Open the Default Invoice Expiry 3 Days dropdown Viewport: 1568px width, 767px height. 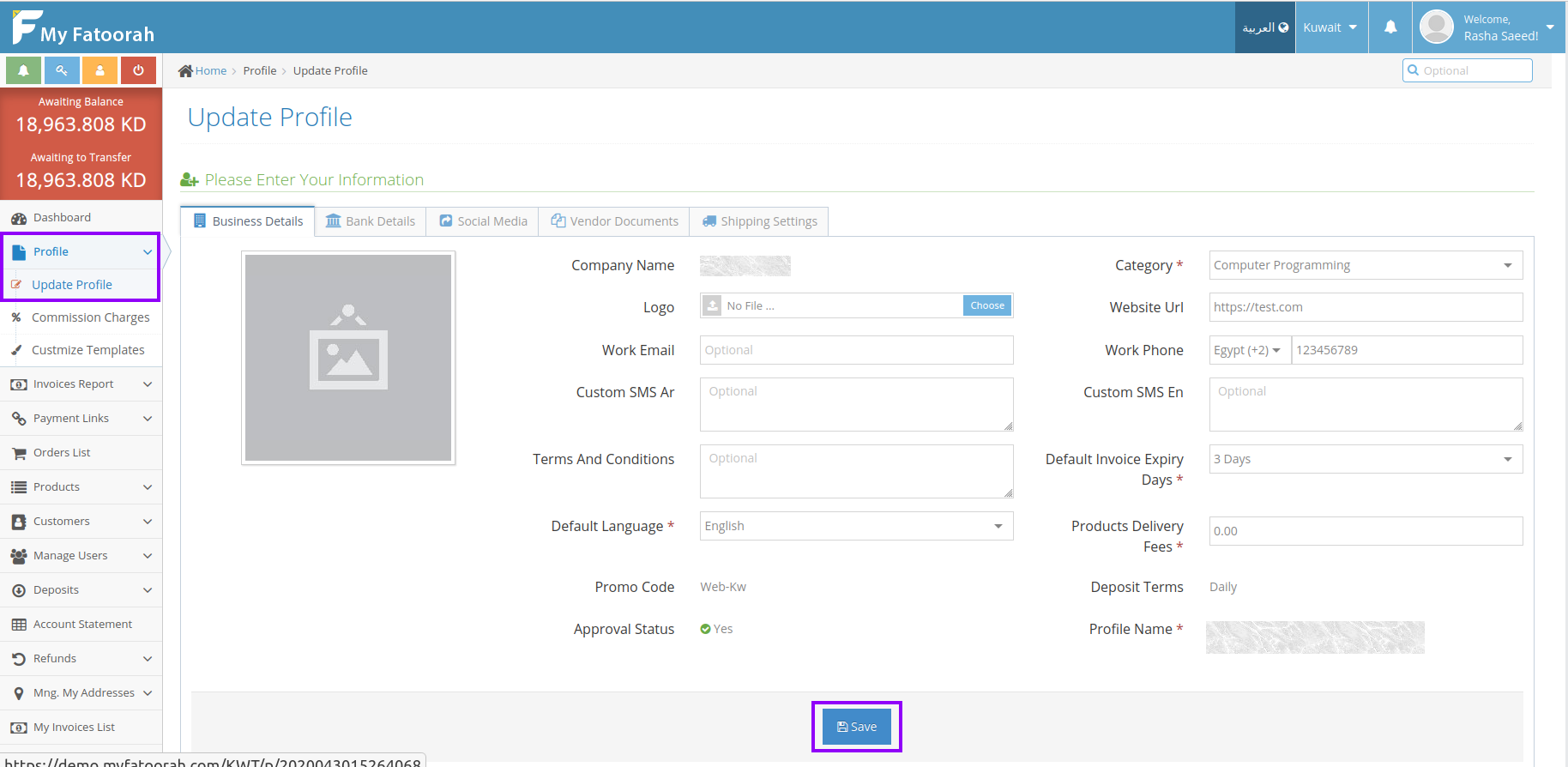(x=1366, y=459)
